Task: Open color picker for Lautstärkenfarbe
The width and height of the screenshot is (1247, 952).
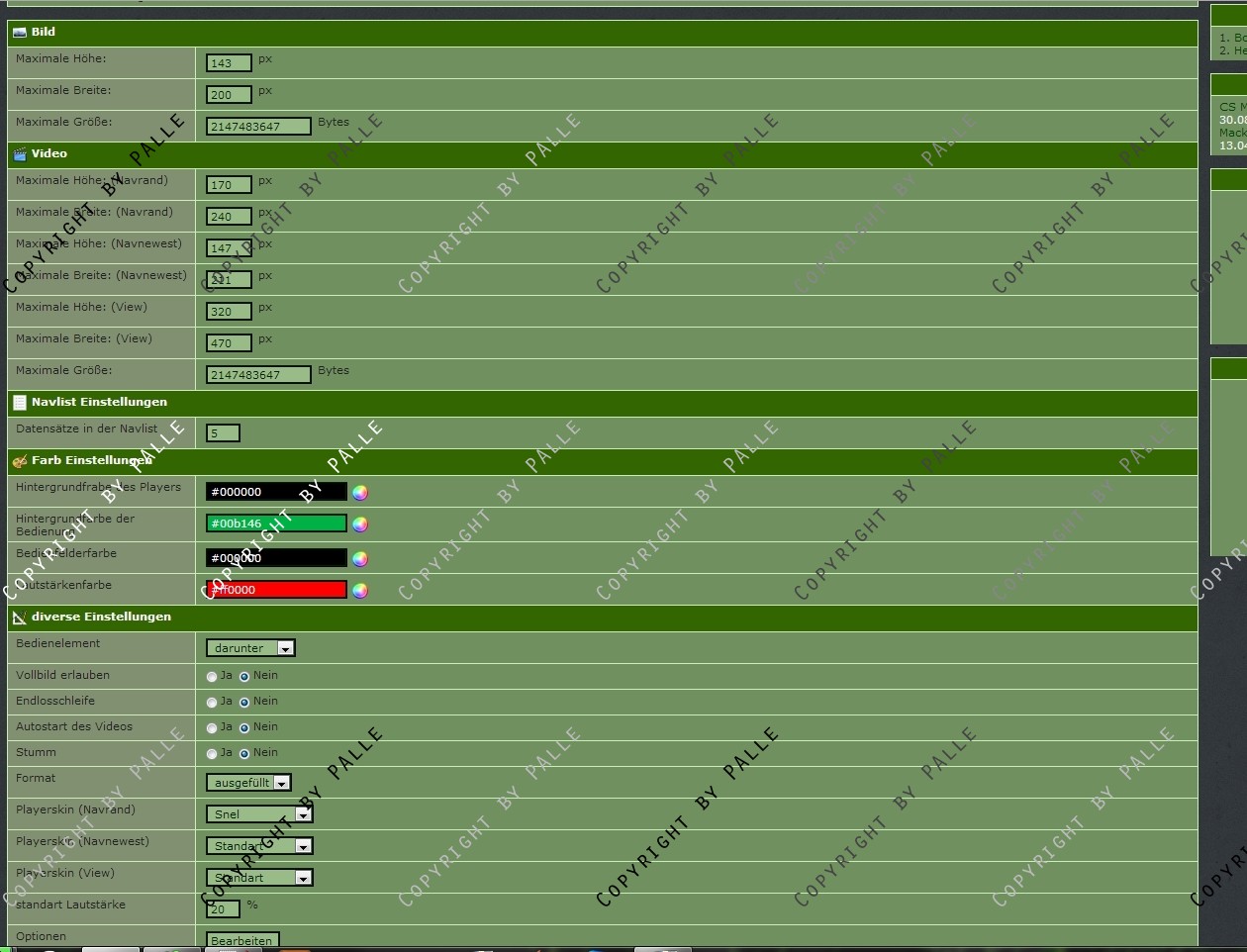Action: point(360,591)
